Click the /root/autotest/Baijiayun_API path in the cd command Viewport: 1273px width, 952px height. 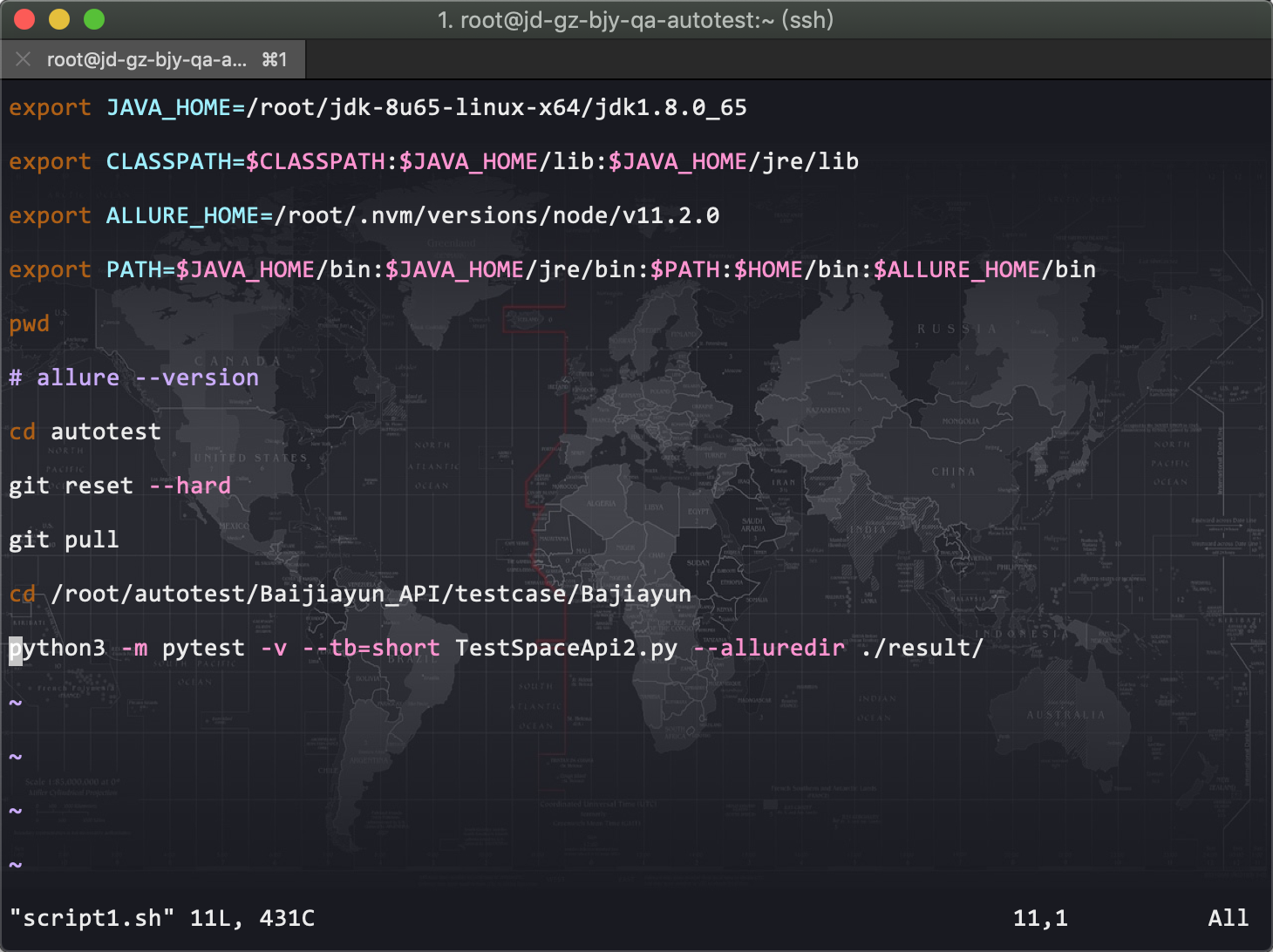pyautogui.click(x=246, y=595)
